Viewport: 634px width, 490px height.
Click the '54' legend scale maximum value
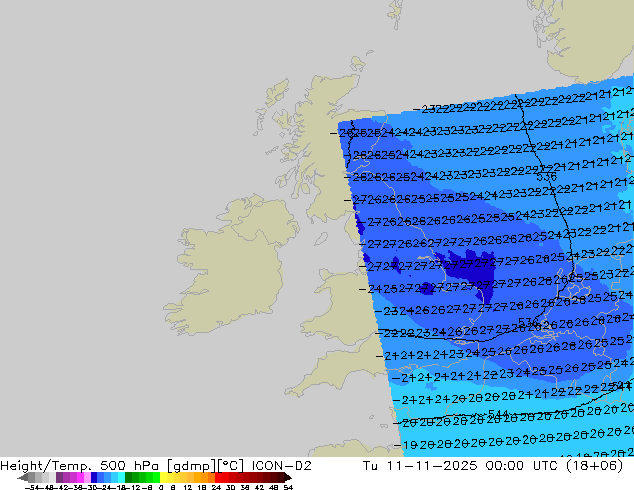pyautogui.click(x=288, y=487)
